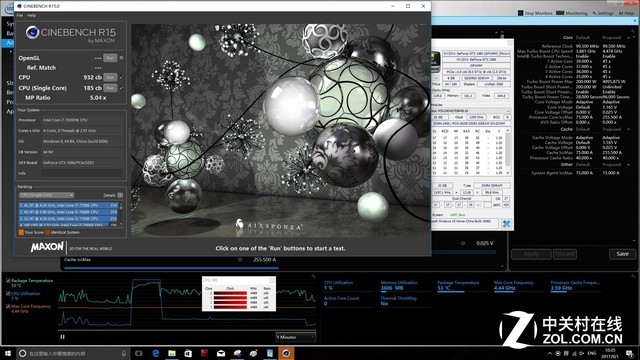
Task: Open the red app icon on taskbar
Action: point(204,353)
